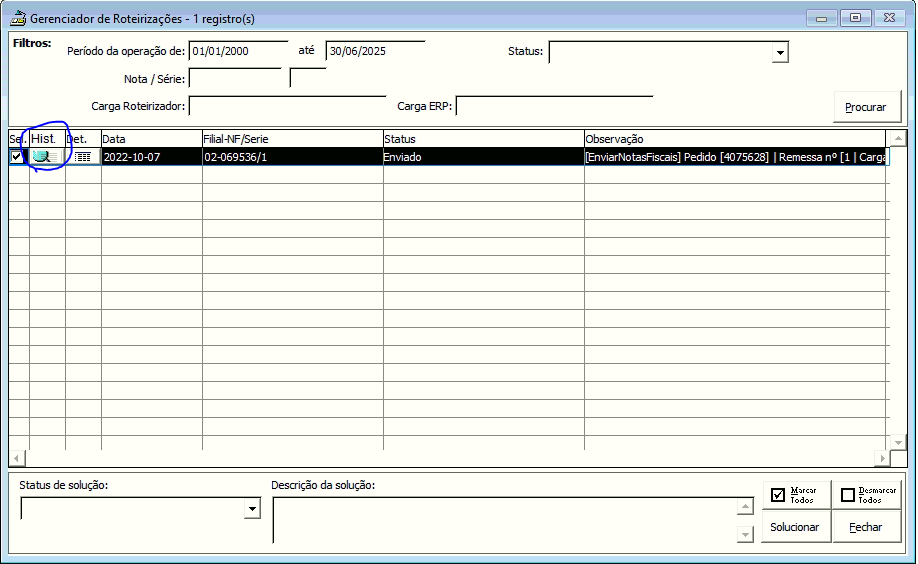Focus the start date field 01/01/2000

tap(238, 51)
